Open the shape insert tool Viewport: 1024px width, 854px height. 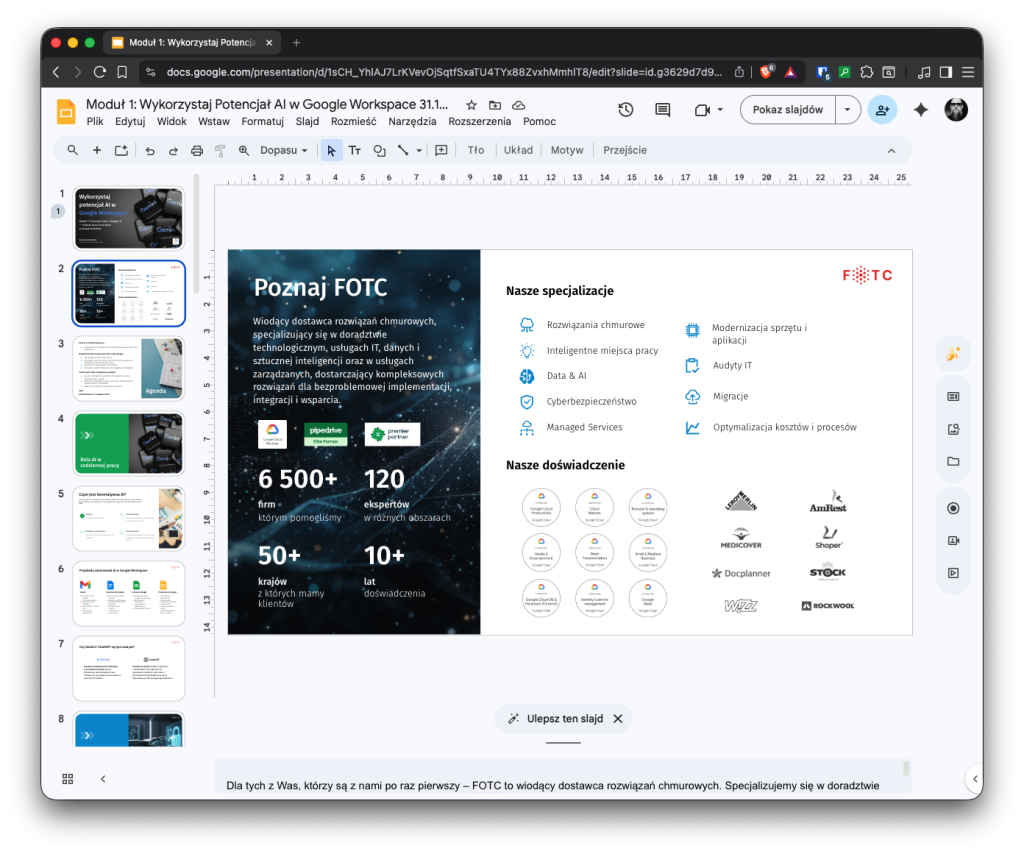379,150
